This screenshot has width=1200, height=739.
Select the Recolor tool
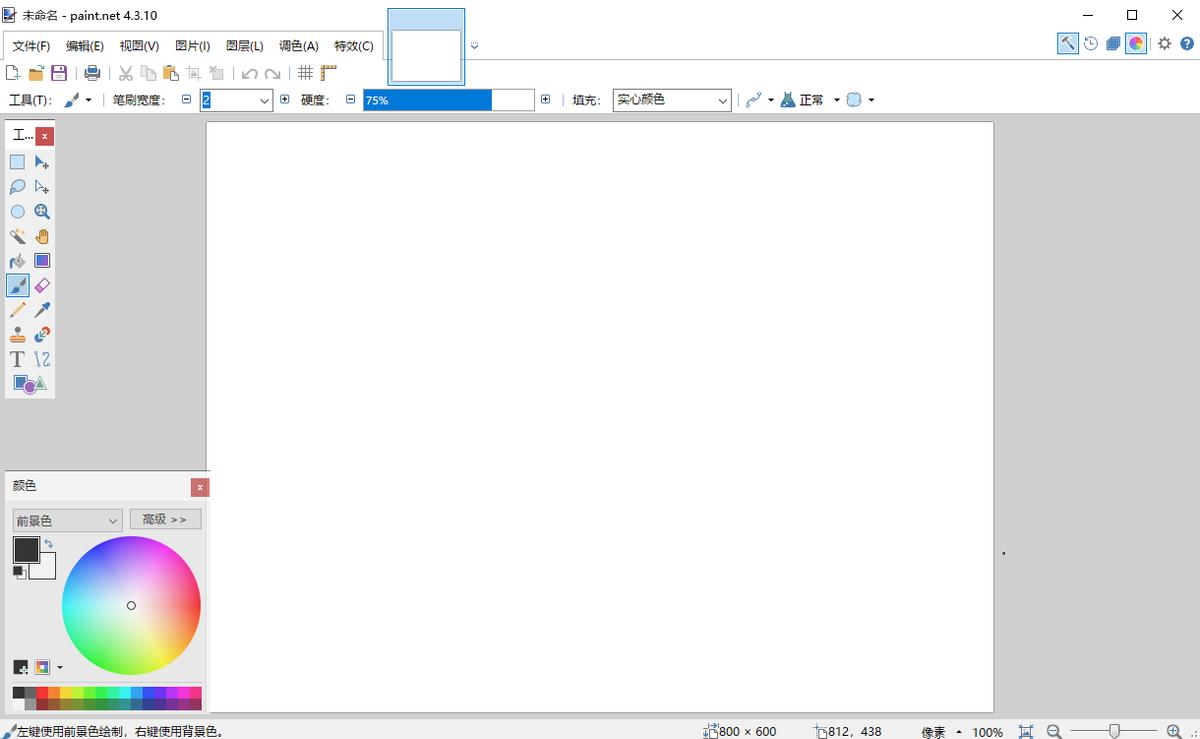click(42, 335)
